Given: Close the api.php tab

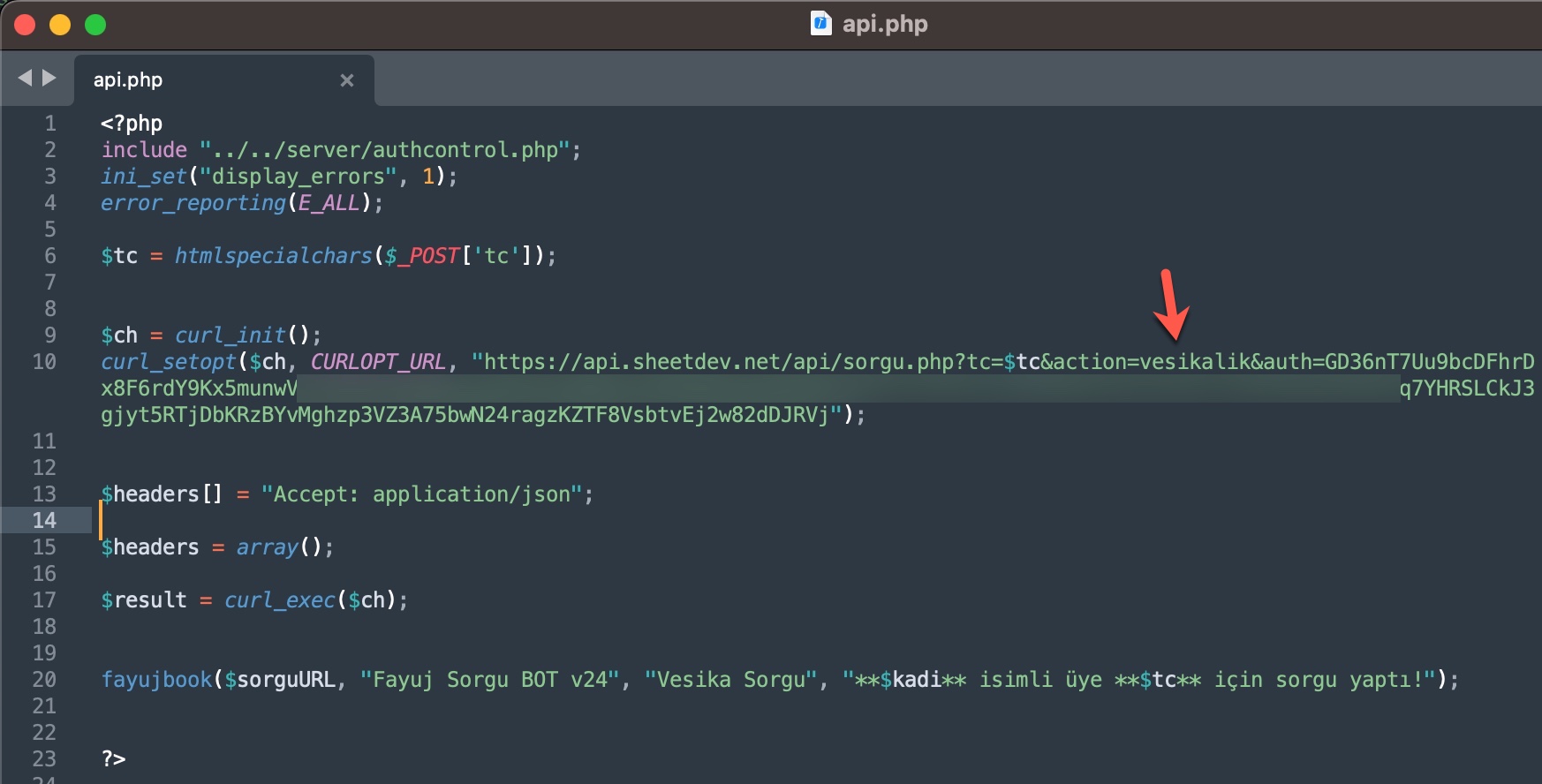Looking at the screenshot, I should [x=347, y=80].
